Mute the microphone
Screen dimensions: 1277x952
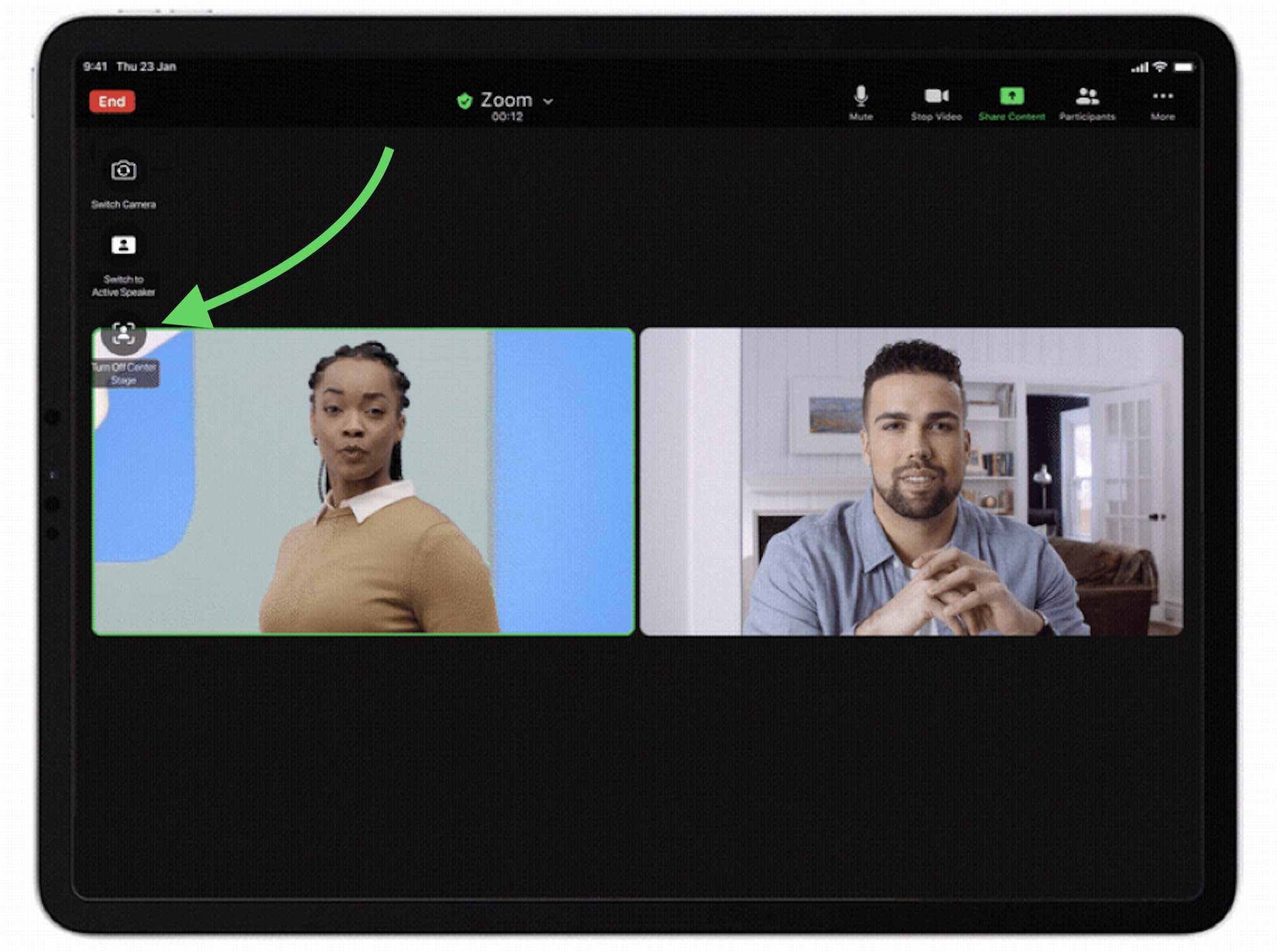(860, 103)
